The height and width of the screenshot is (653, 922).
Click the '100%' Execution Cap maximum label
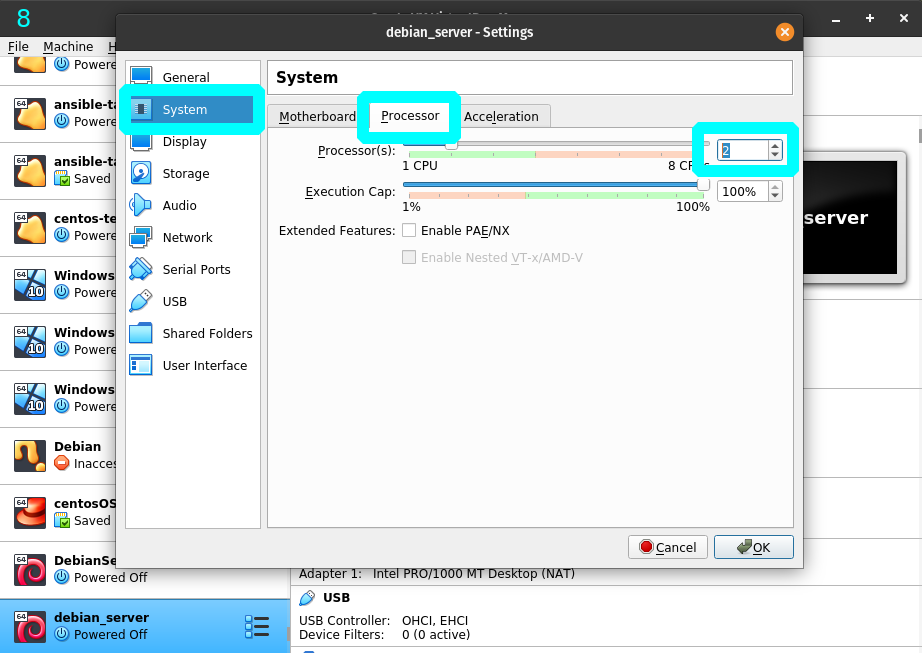click(x=693, y=207)
